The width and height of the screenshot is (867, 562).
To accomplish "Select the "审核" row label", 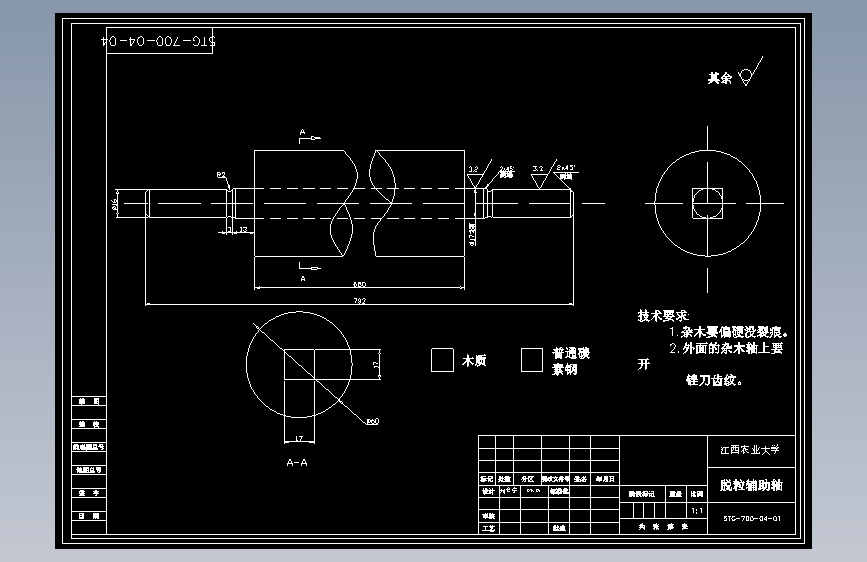I will coord(488,516).
